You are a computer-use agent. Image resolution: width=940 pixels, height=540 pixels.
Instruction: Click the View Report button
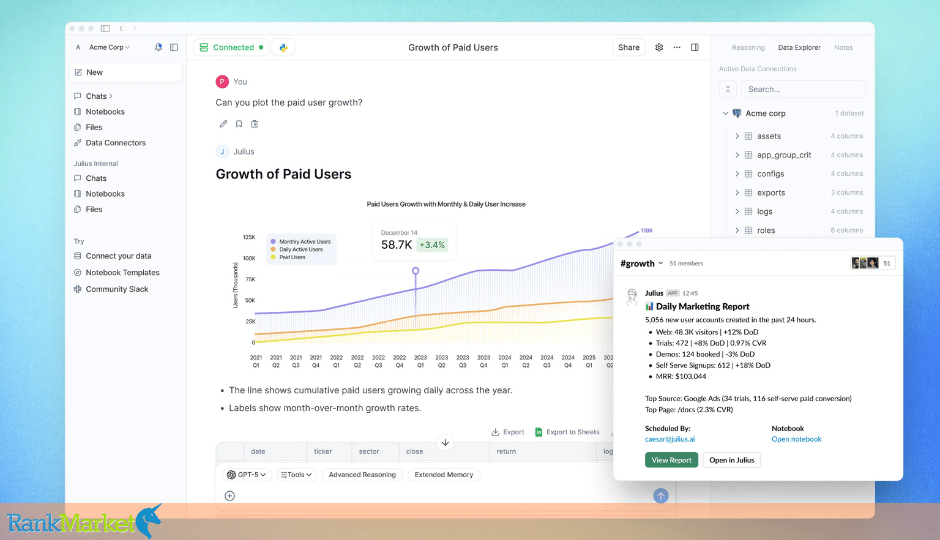coord(671,460)
